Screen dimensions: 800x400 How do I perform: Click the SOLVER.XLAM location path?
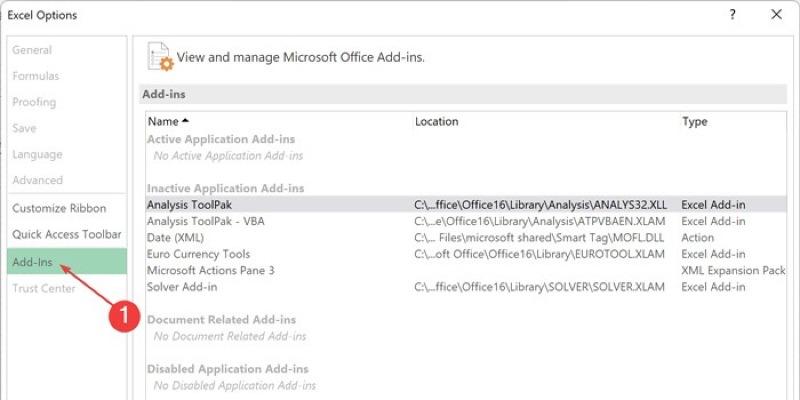click(539, 287)
